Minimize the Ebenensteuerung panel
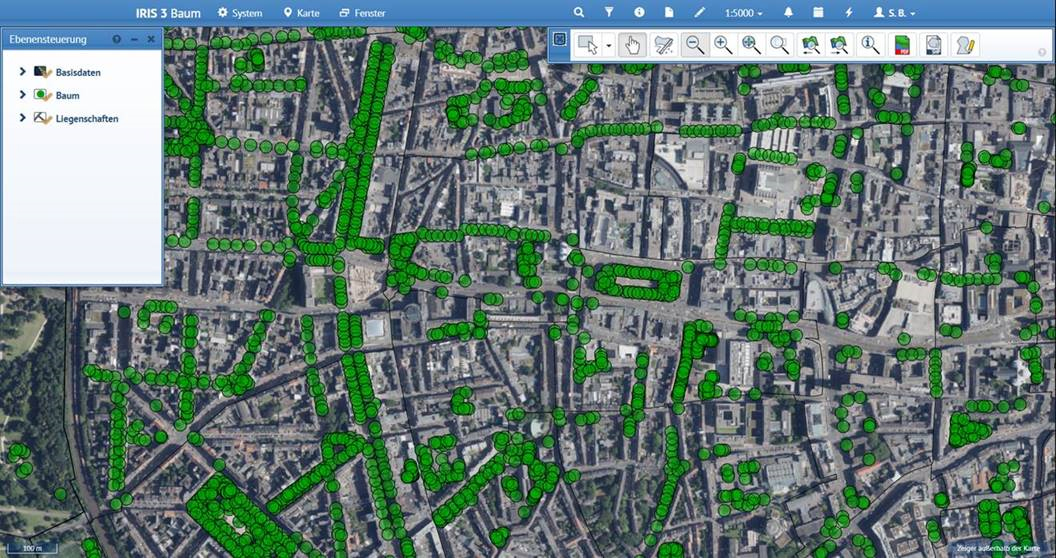 click(134, 39)
